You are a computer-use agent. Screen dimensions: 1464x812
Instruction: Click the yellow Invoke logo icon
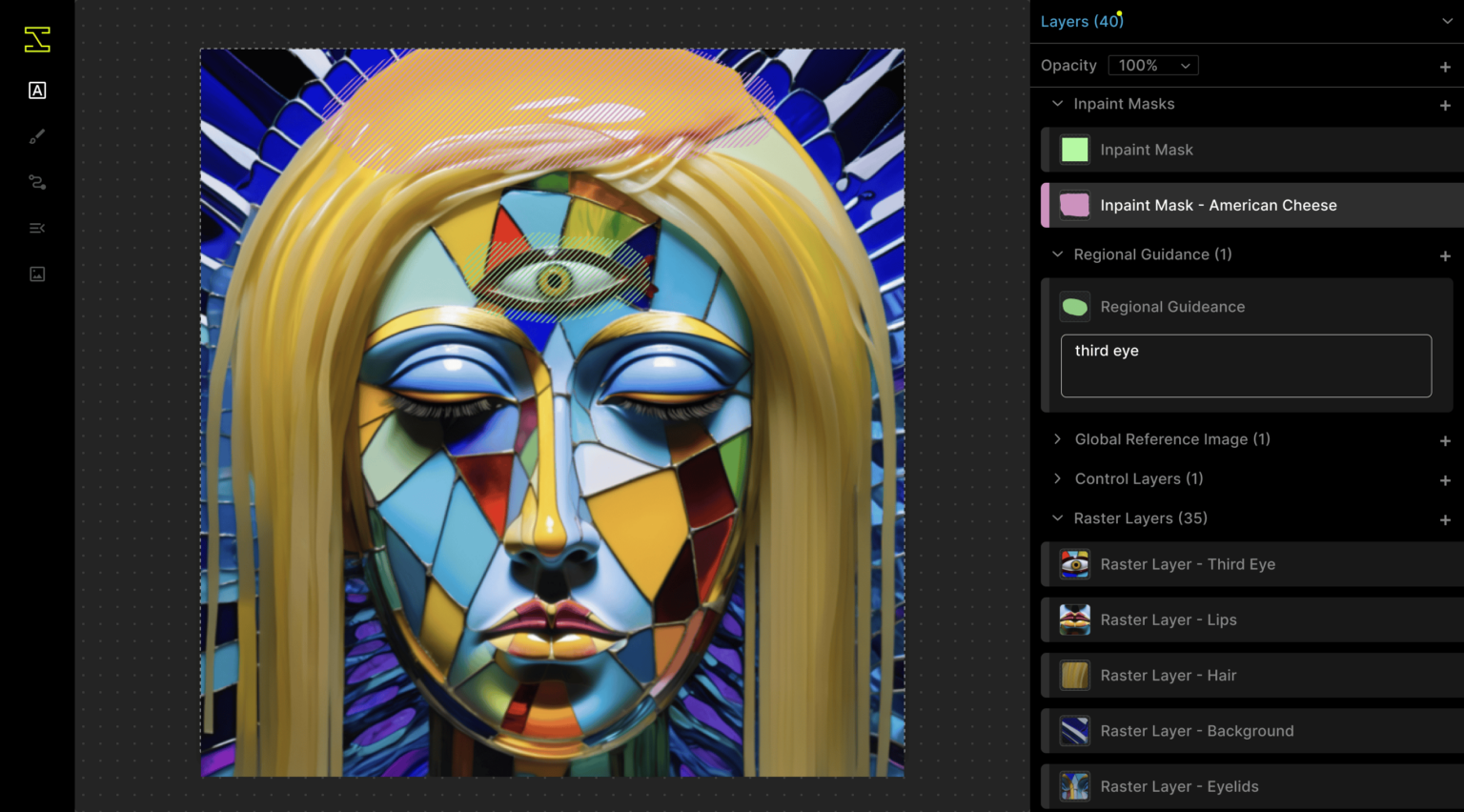click(x=36, y=39)
